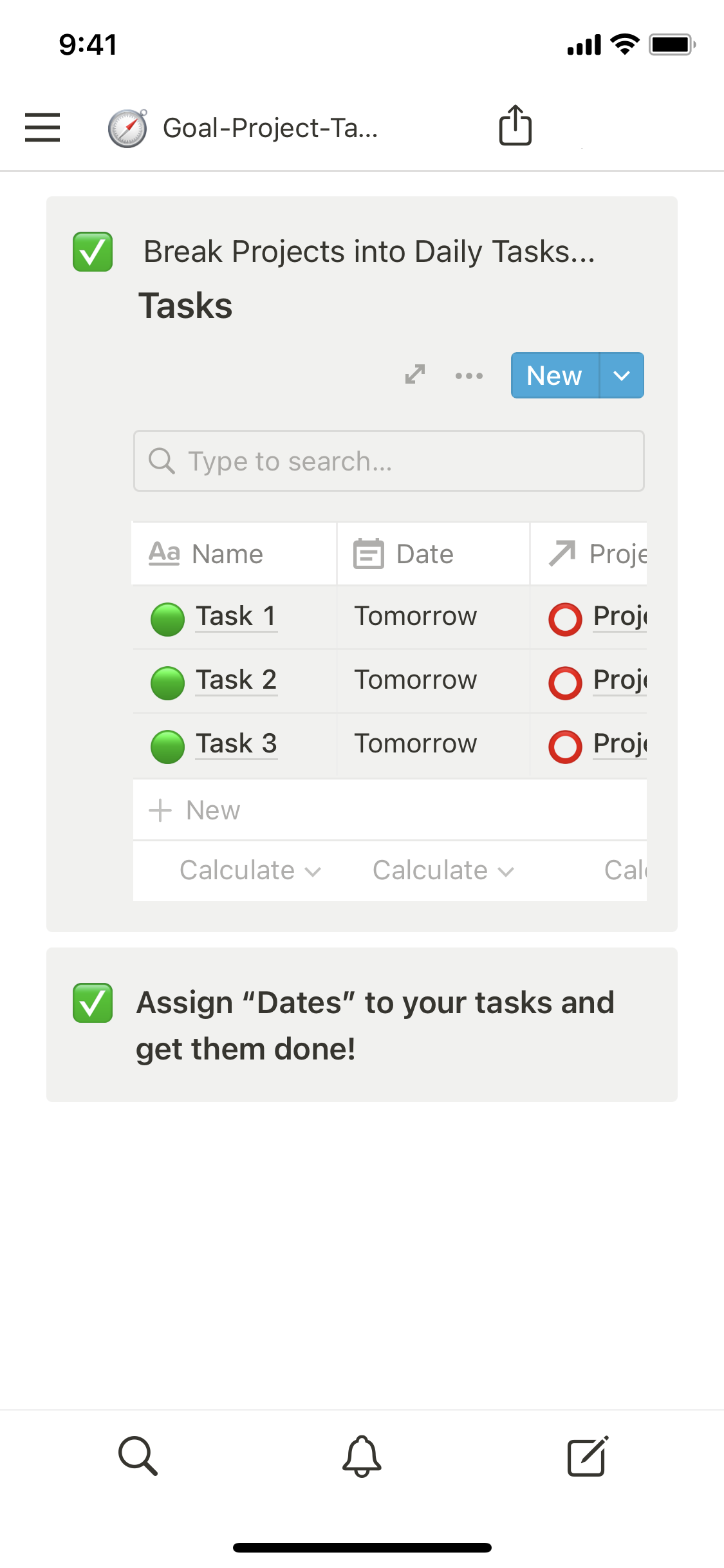This screenshot has width=724, height=1568.
Task: Tap the share page icon
Action: (x=515, y=126)
